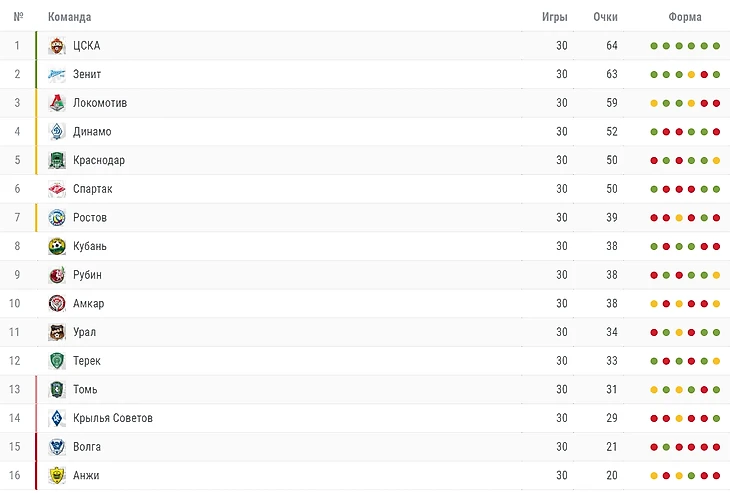730x493 pixels.
Task: Click the Волга team name
Action: click(87, 447)
